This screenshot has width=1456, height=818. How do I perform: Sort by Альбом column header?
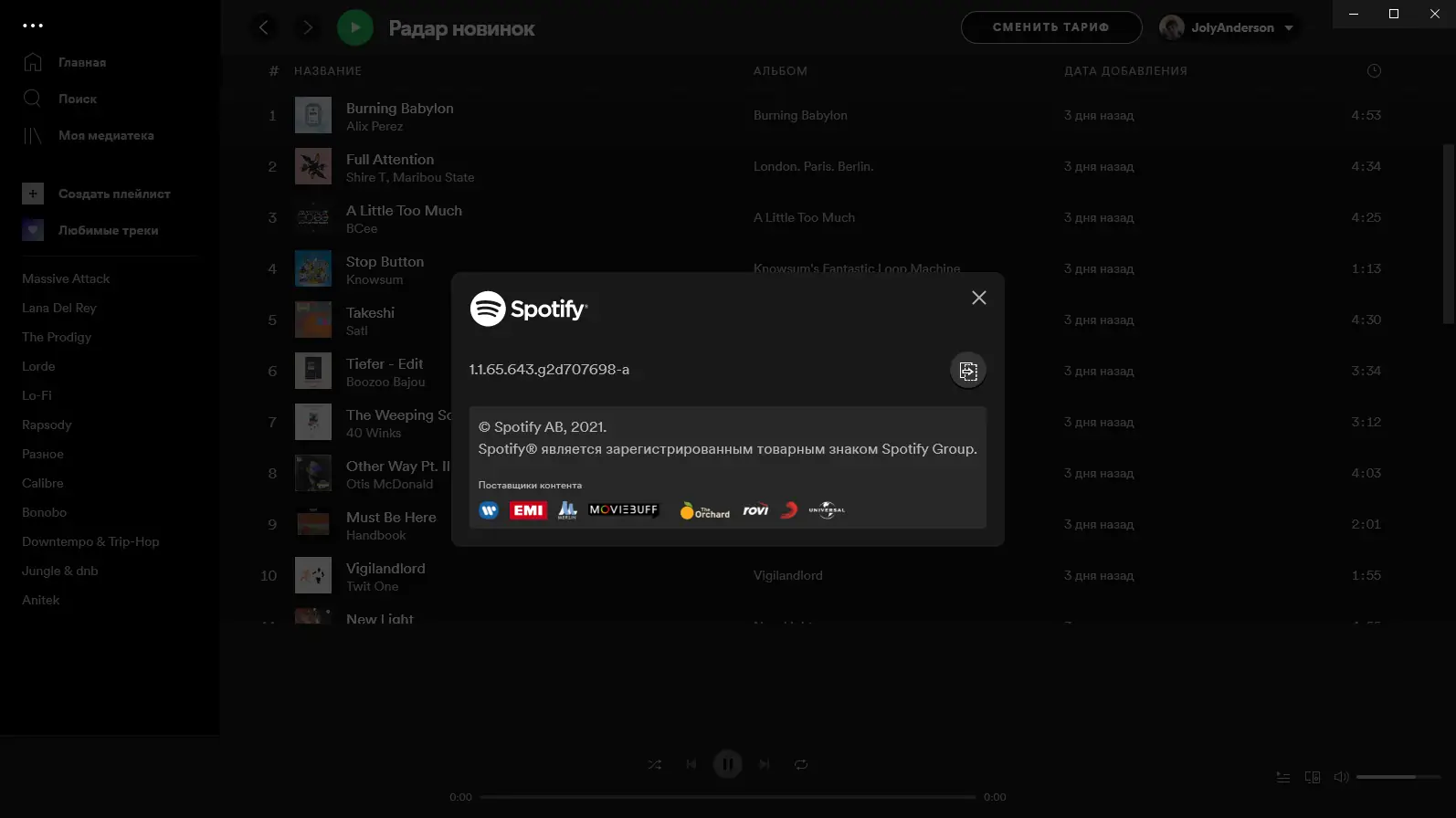click(x=780, y=70)
